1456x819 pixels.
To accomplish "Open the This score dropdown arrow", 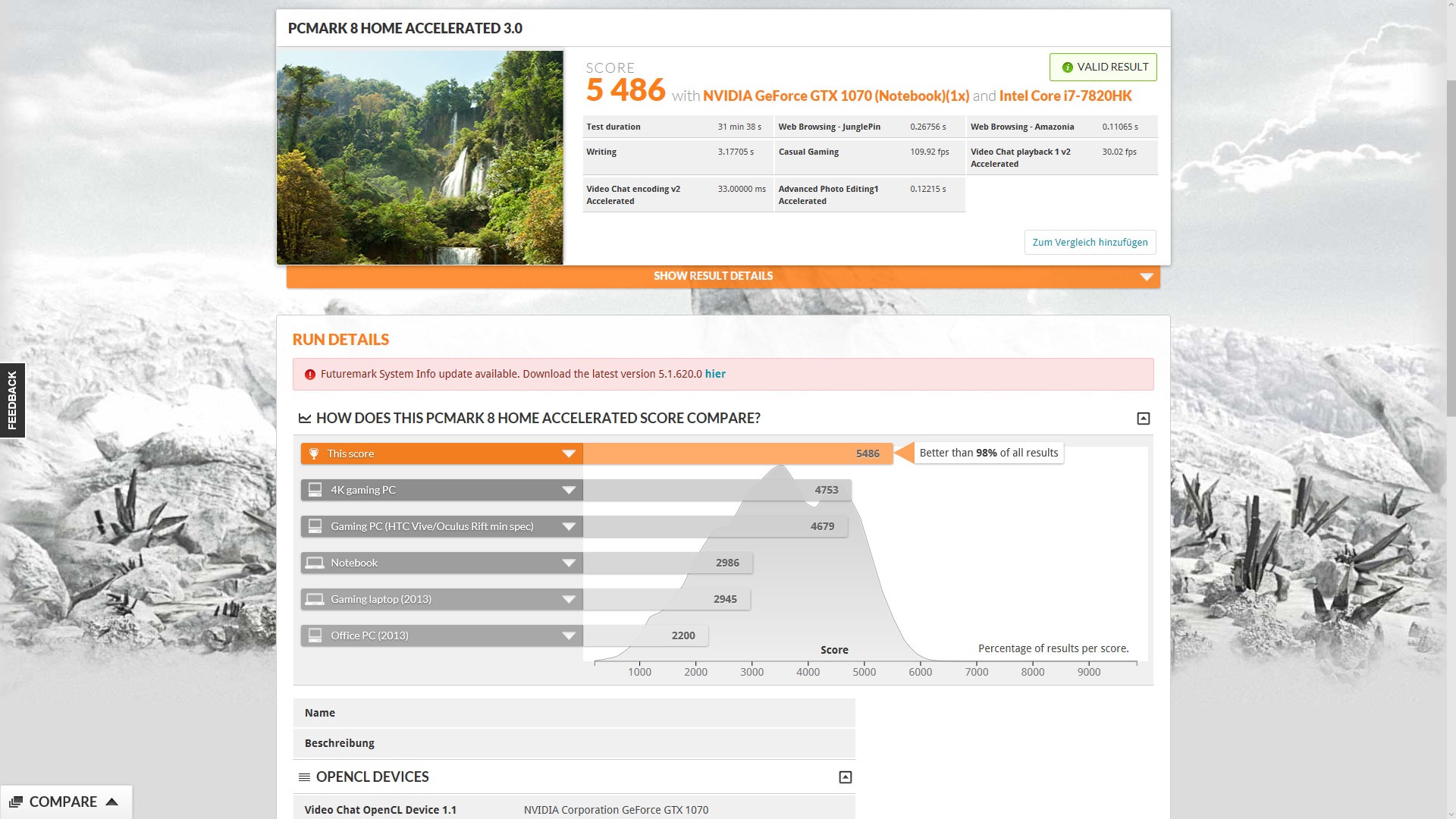I will click(569, 453).
